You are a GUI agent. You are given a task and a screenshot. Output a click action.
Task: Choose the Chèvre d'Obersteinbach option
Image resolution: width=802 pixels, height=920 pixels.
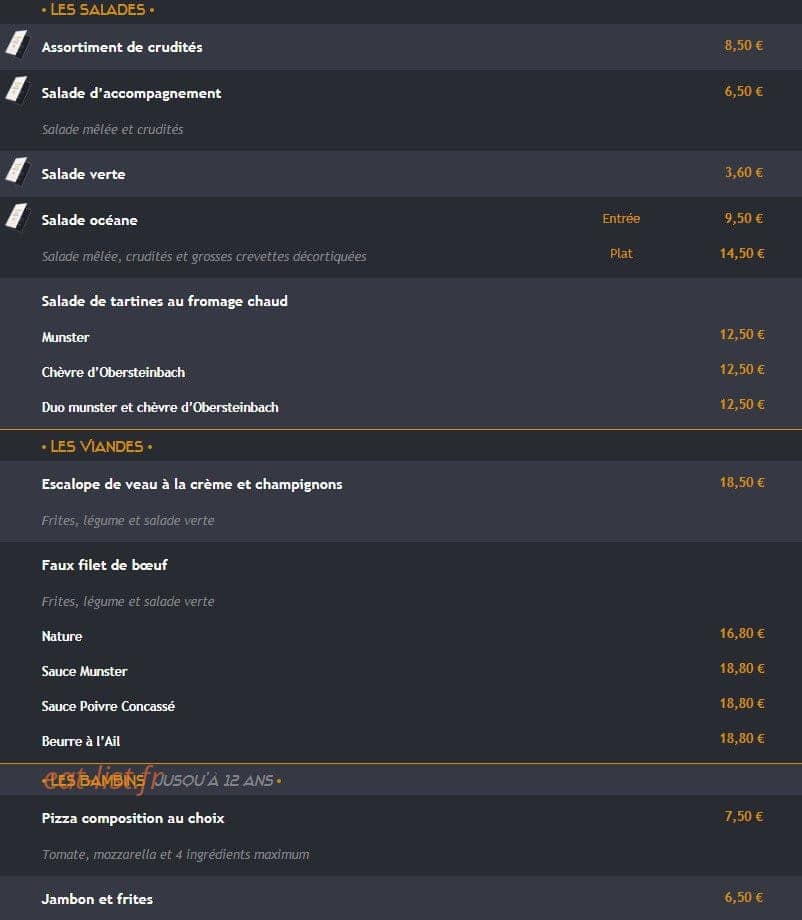tap(113, 372)
